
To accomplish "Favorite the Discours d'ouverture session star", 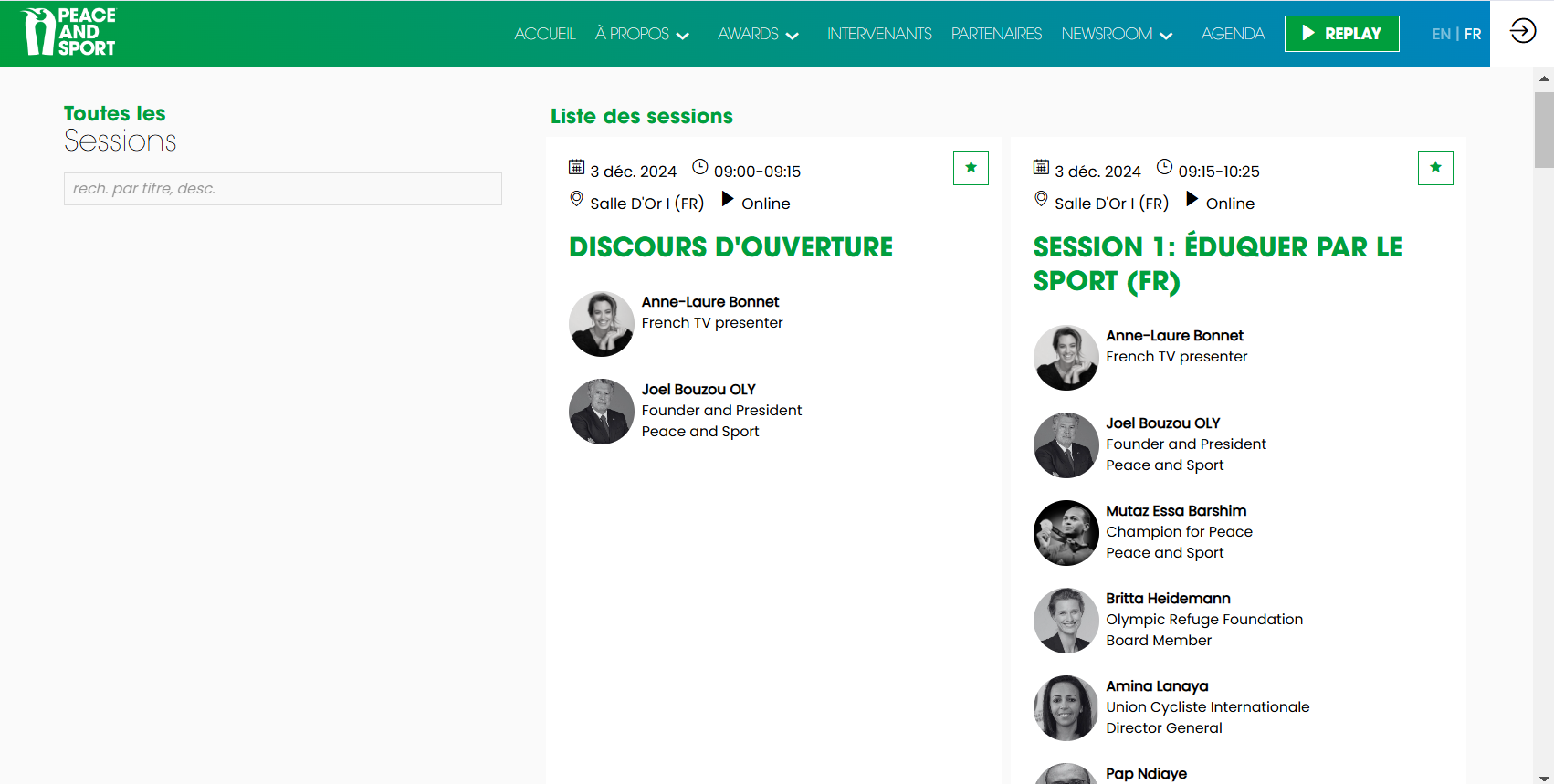I will (x=971, y=168).
